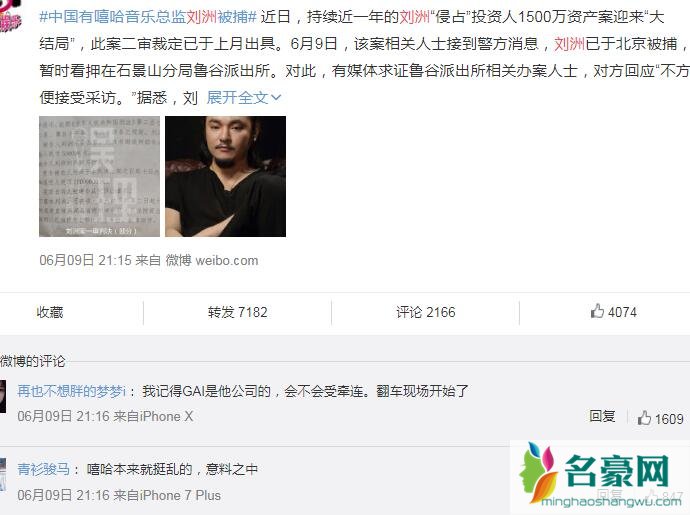690x515 pixels.
Task: Open the post timestamp 06月09日 21:15
Action: pyautogui.click(x=85, y=260)
